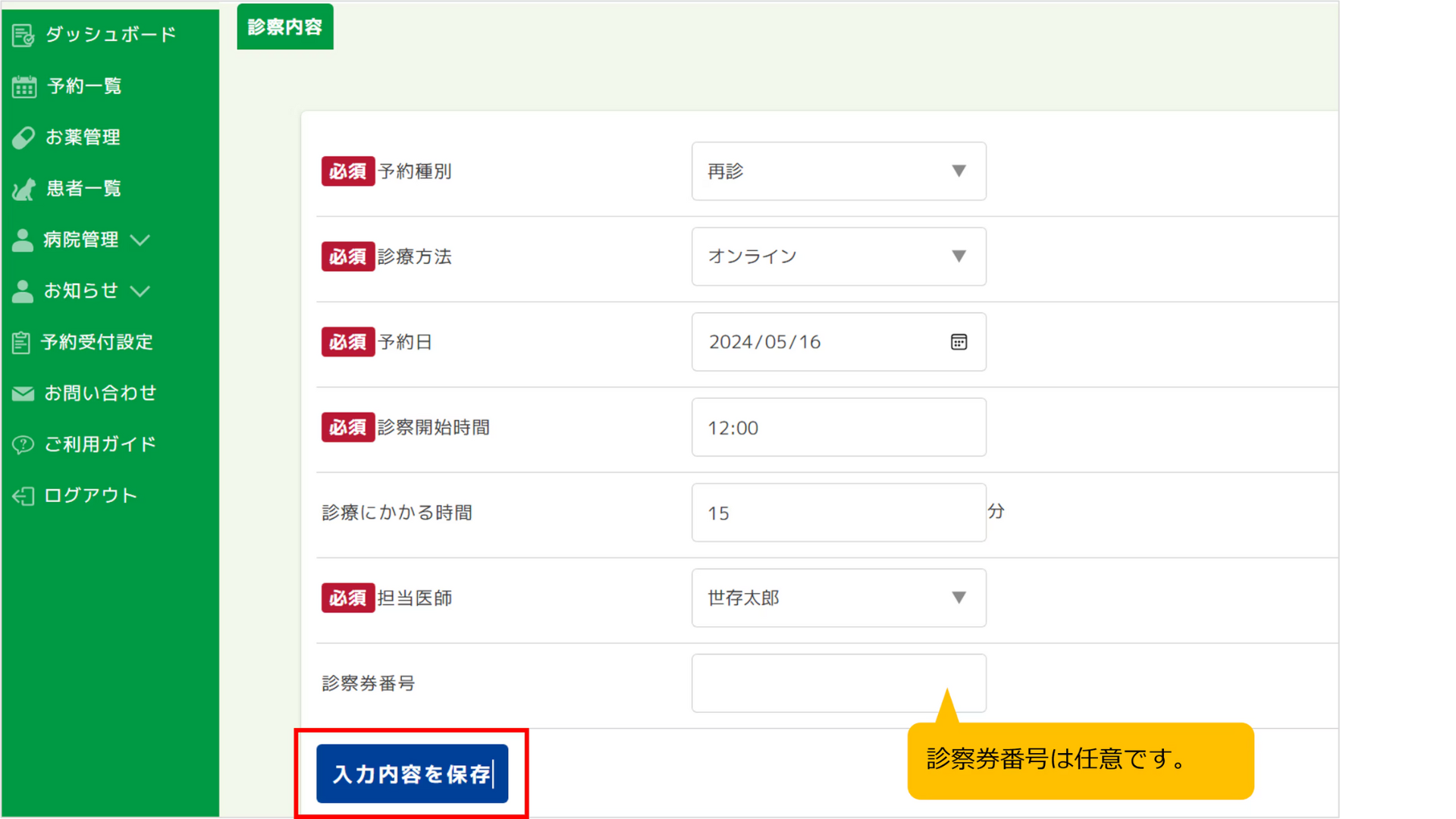Click the 診察券番号 label text

pyautogui.click(x=369, y=683)
